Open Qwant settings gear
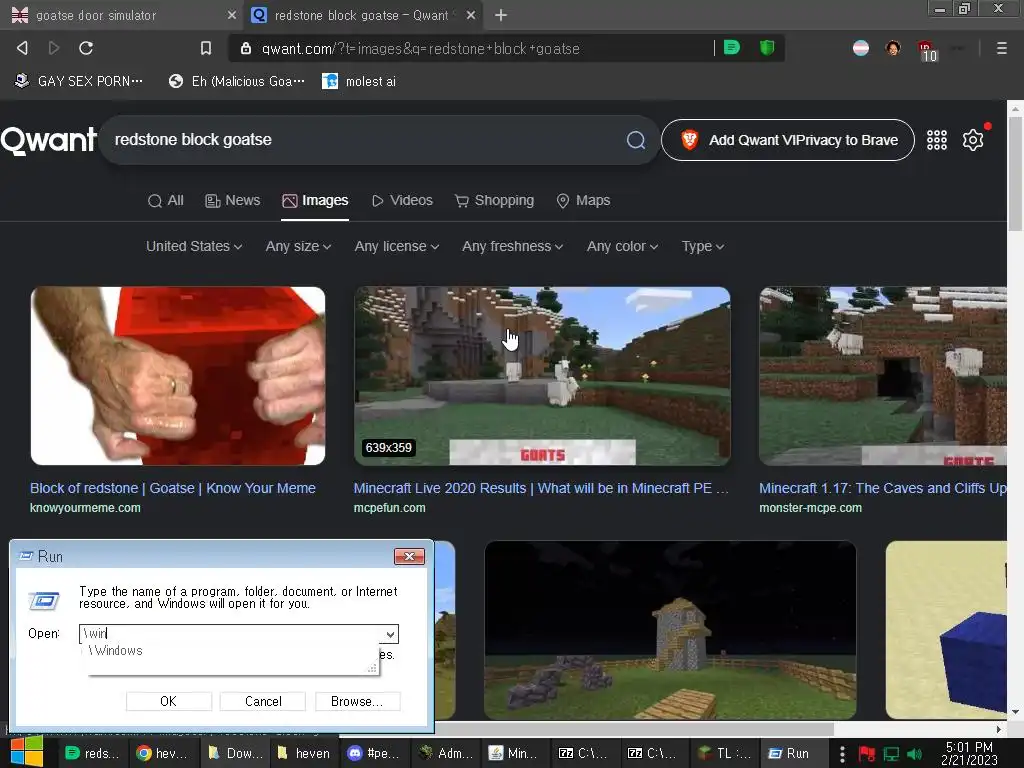1024x768 pixels. click(x=972, y=140)
